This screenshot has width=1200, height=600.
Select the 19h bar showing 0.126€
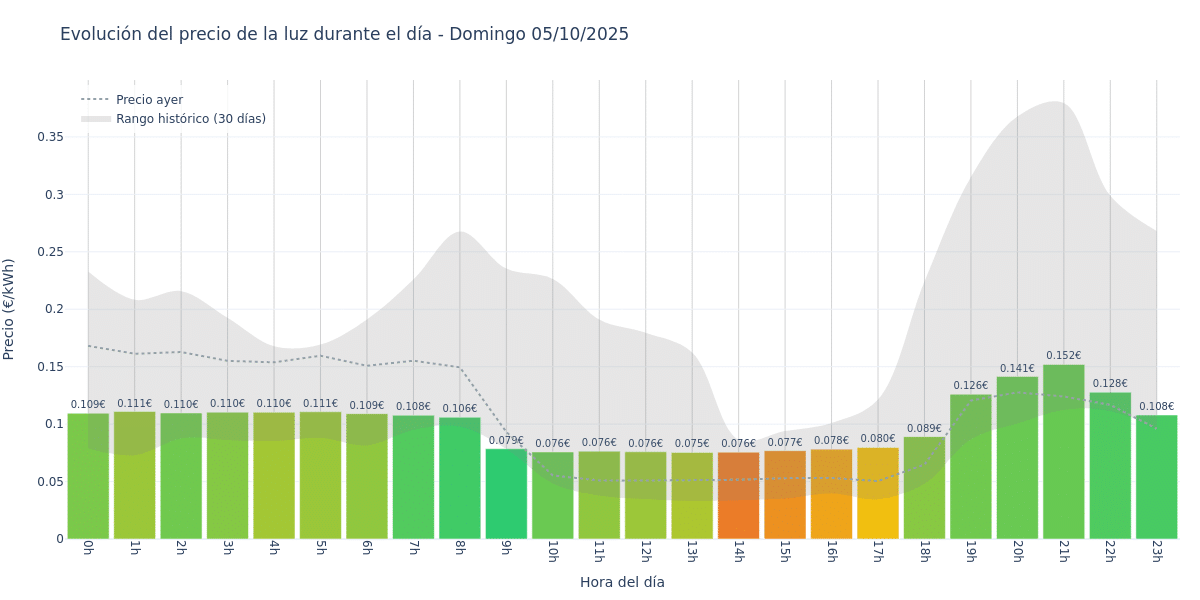[970, 466]
